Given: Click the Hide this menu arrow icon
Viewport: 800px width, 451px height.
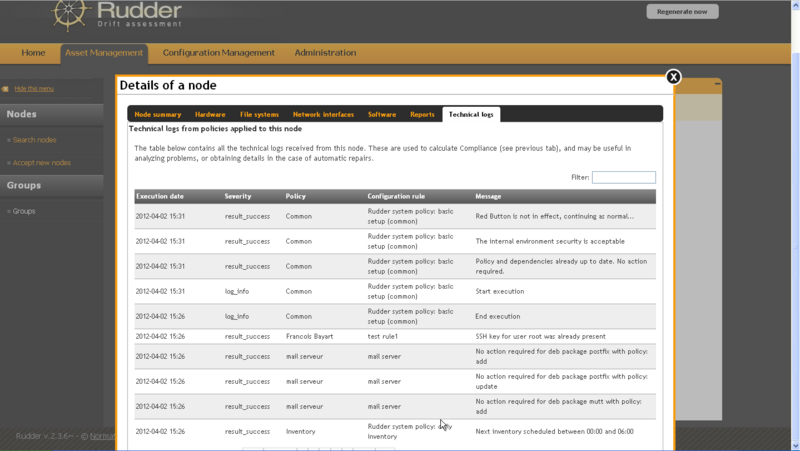Looking at the screenshot, I should [5, 89].
